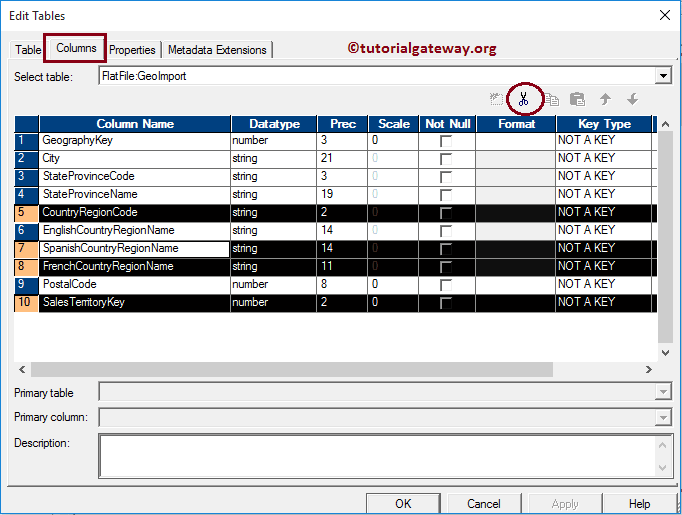Click the grid scroll right arrow
Screen dimensions: 682x515
point(649,369)
